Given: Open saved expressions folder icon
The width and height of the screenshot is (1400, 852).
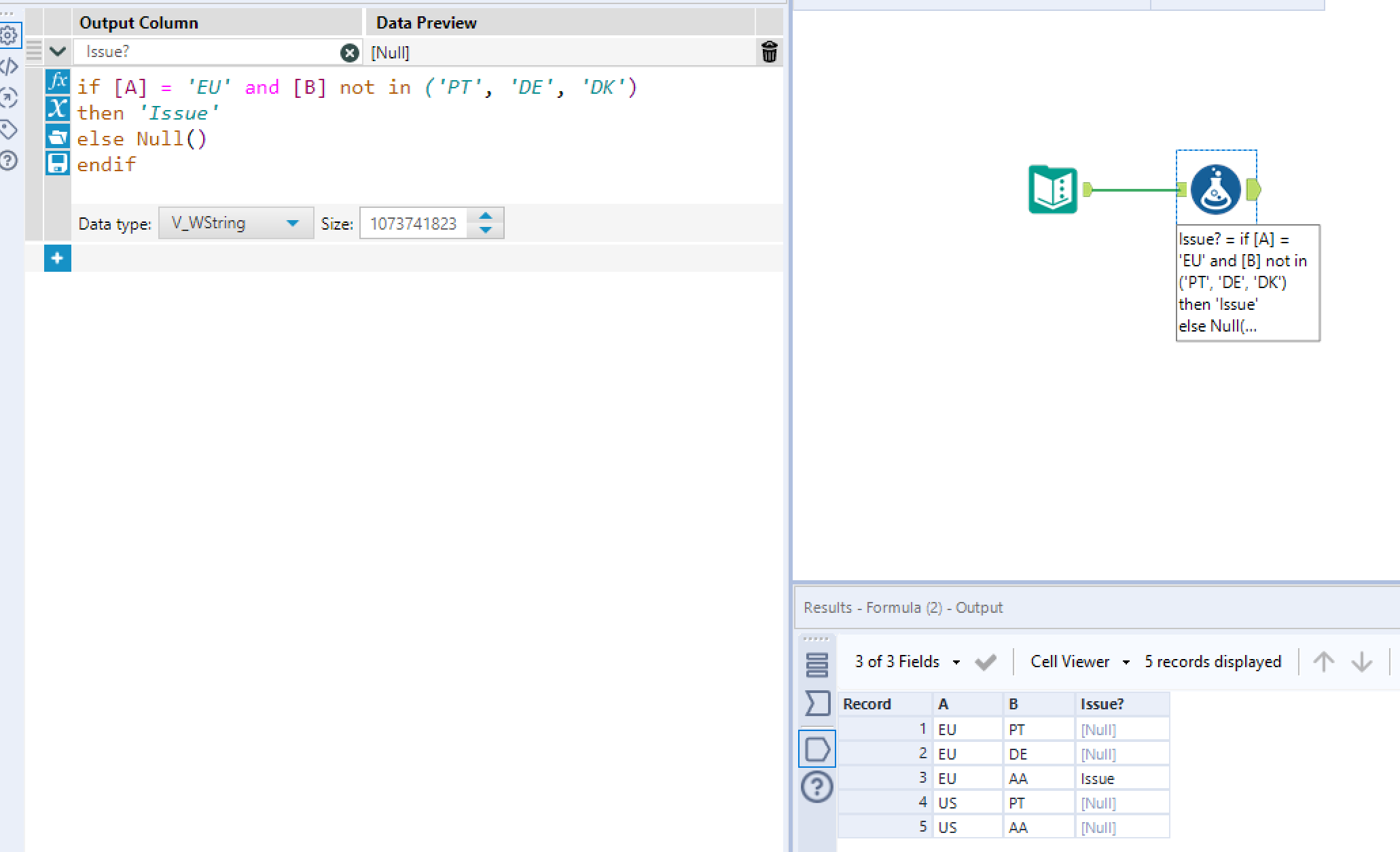Looking at the screenshot, I should (58, 137).
